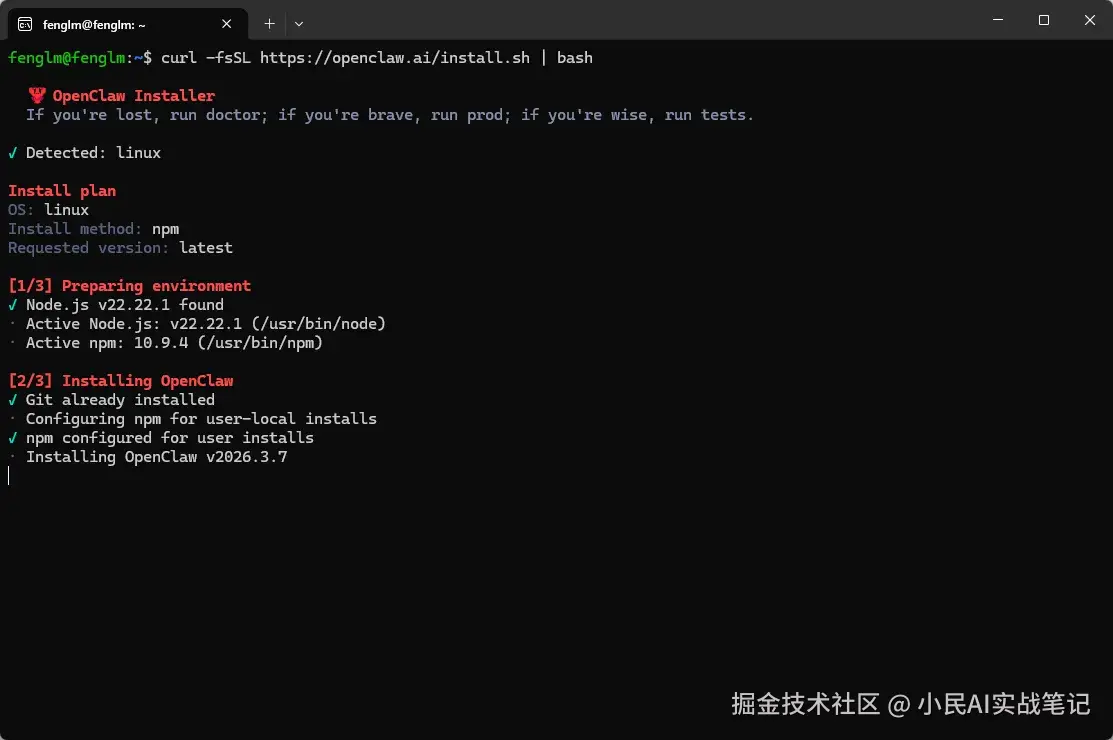The image size is (1113, 740).
Task: Open a new terminal tab
Action: (x=269, y=24)
